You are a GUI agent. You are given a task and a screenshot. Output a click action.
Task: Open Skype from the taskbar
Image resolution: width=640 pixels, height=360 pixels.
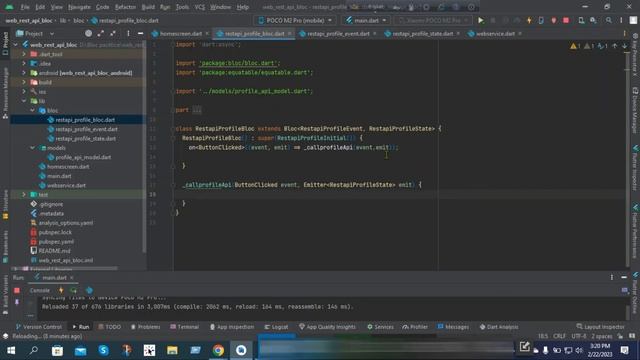point(103,350)
